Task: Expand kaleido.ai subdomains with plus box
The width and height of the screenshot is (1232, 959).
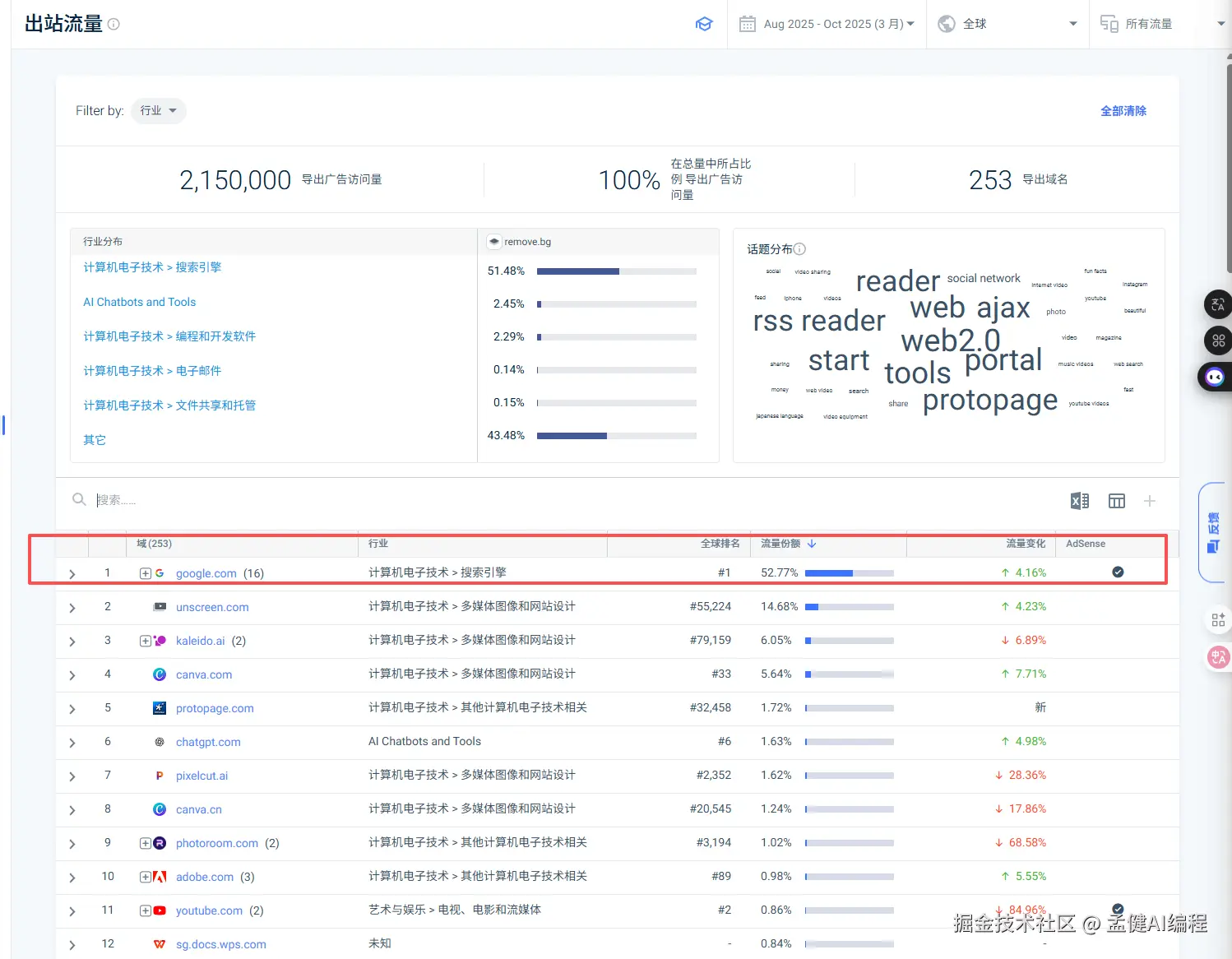Action: coord(146,641)
